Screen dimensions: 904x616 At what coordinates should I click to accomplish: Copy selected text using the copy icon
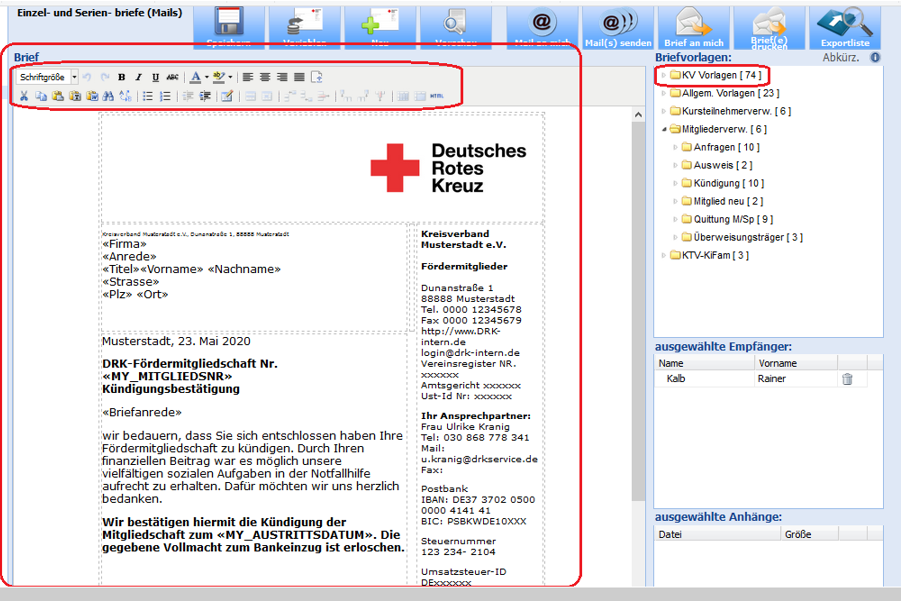point(41,96)
